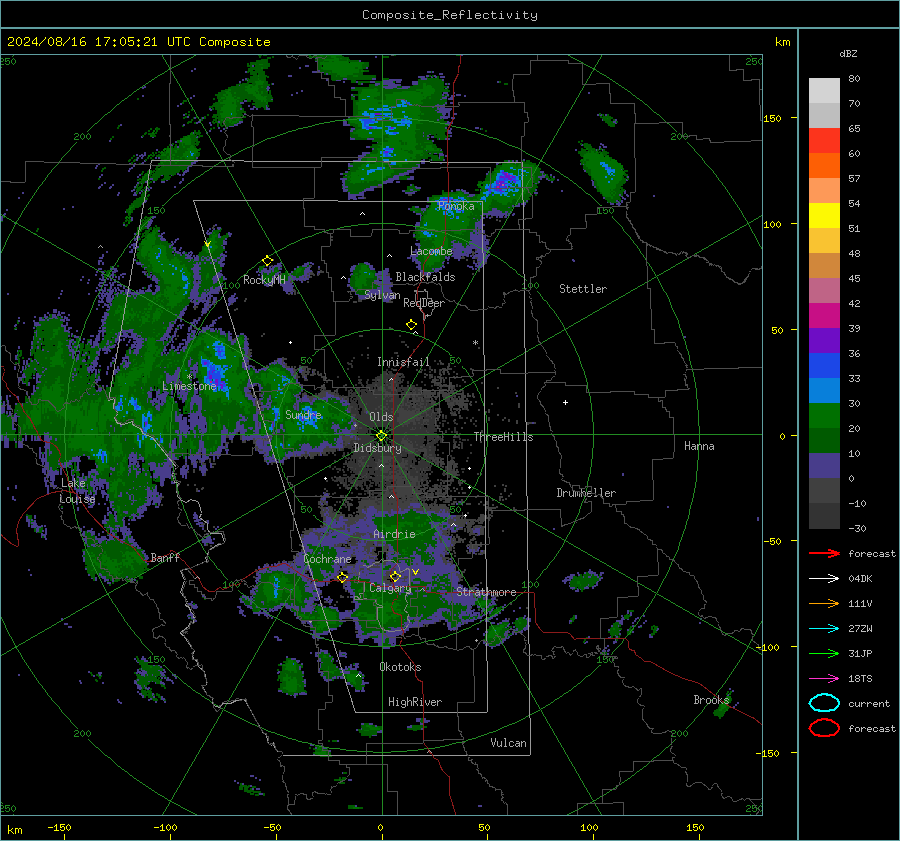Pick the bright orange swatch below red
Screen dimensions: 900x841
click(824, 166)
